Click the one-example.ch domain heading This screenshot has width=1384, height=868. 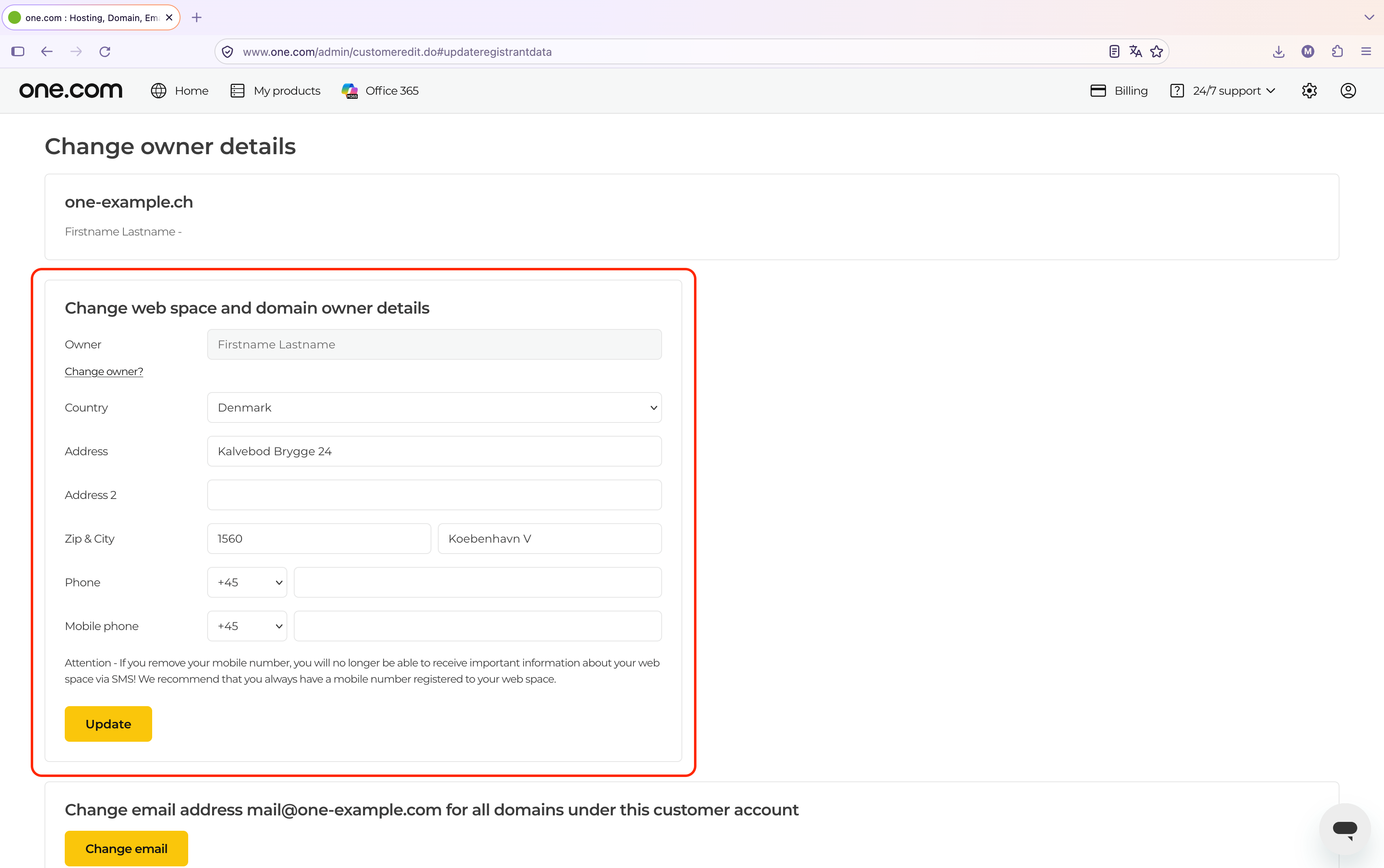click(129, 202)
